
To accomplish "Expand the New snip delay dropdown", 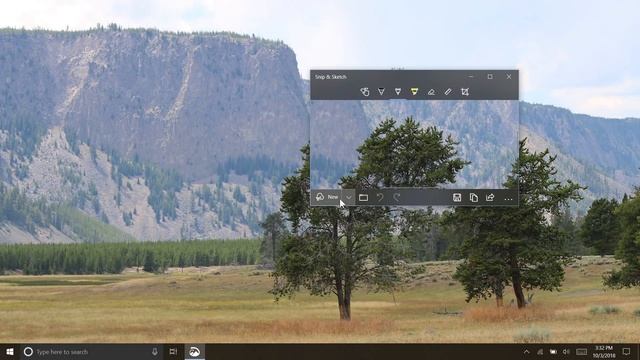I will coord(349,198).
